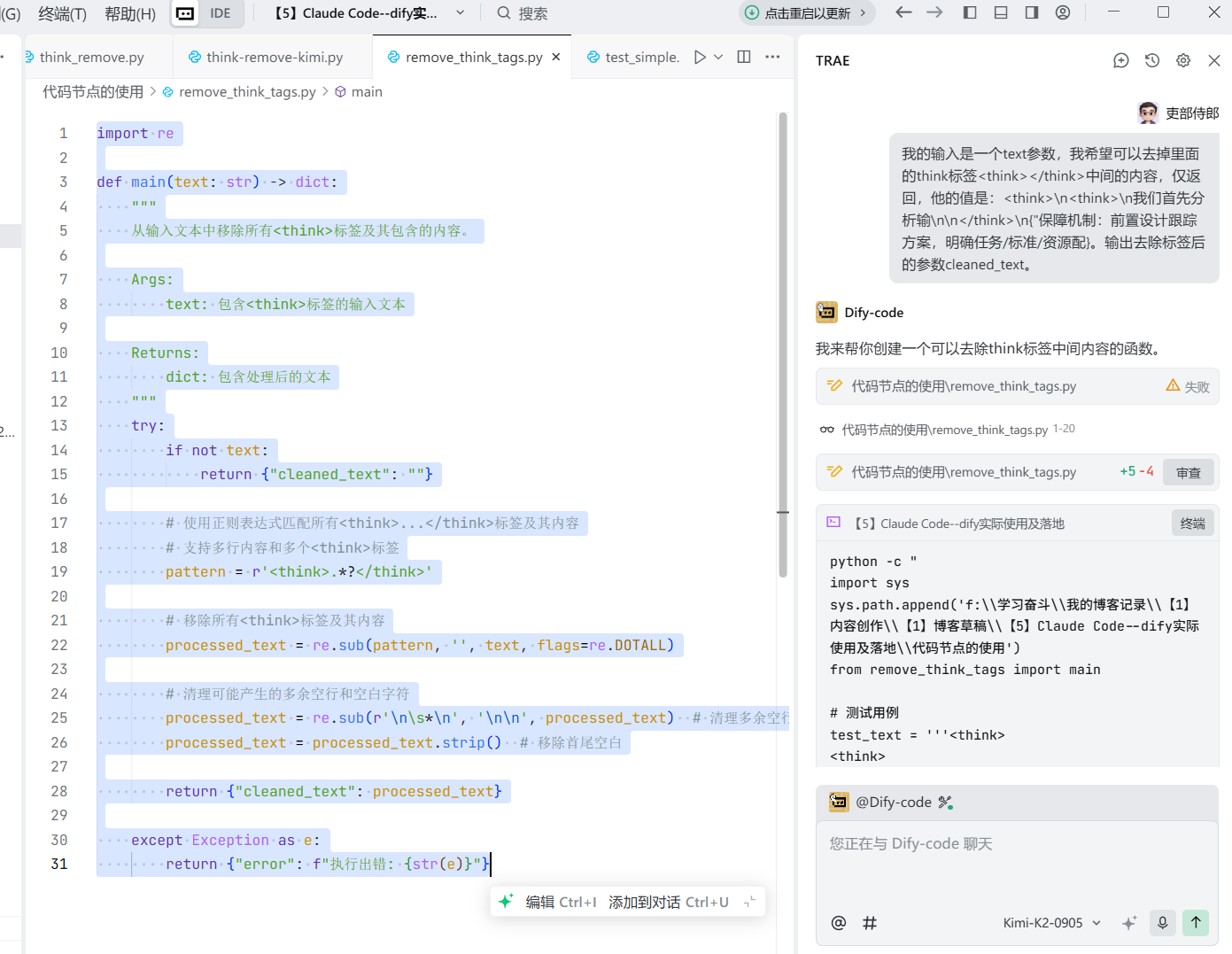Start a new chat in TRAE panel
The width and height of the screenshot is (1232, 954).
[1120, 60]
